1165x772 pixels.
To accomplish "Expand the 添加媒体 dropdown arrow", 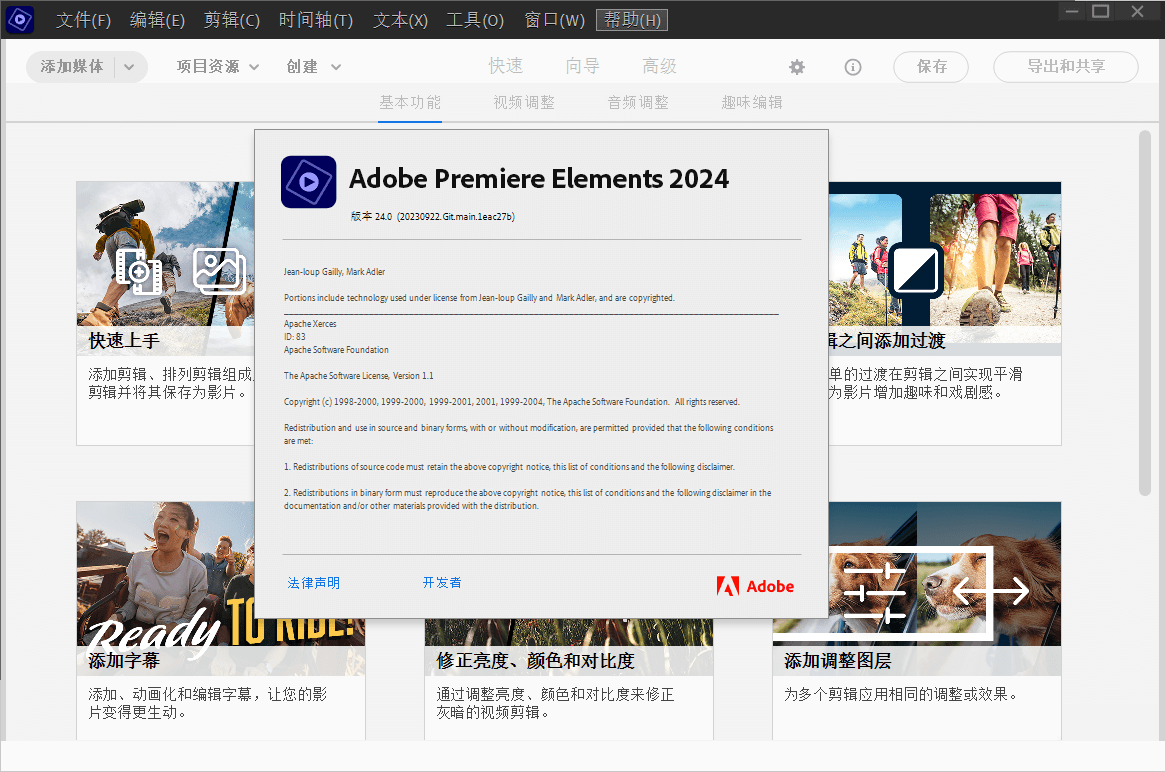I will [x=129, y=67].
